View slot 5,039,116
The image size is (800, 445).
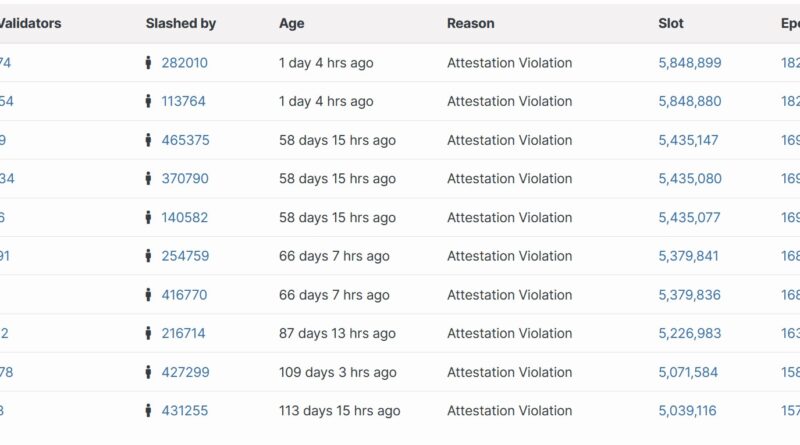(x=687, y=410)
